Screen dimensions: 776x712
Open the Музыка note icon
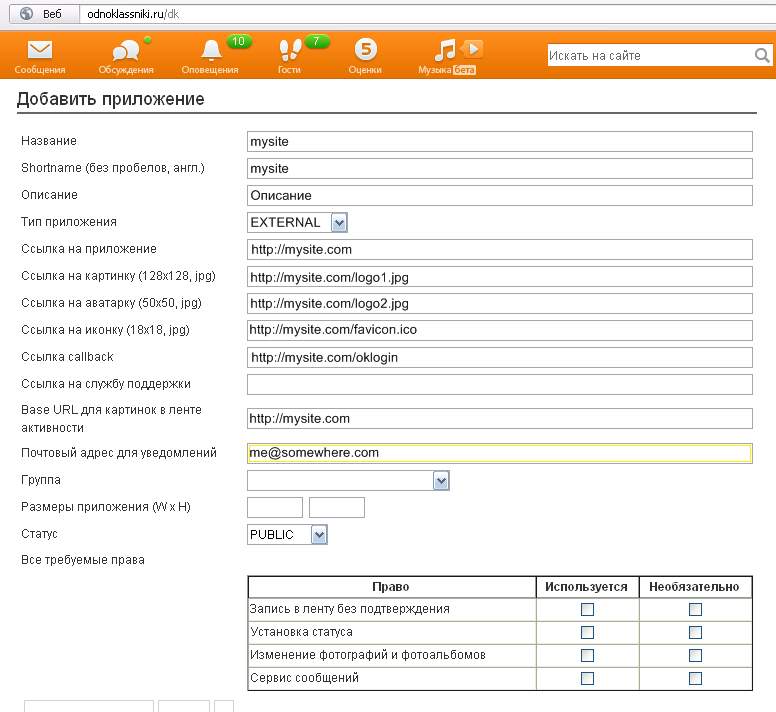(x=445, y=50)
